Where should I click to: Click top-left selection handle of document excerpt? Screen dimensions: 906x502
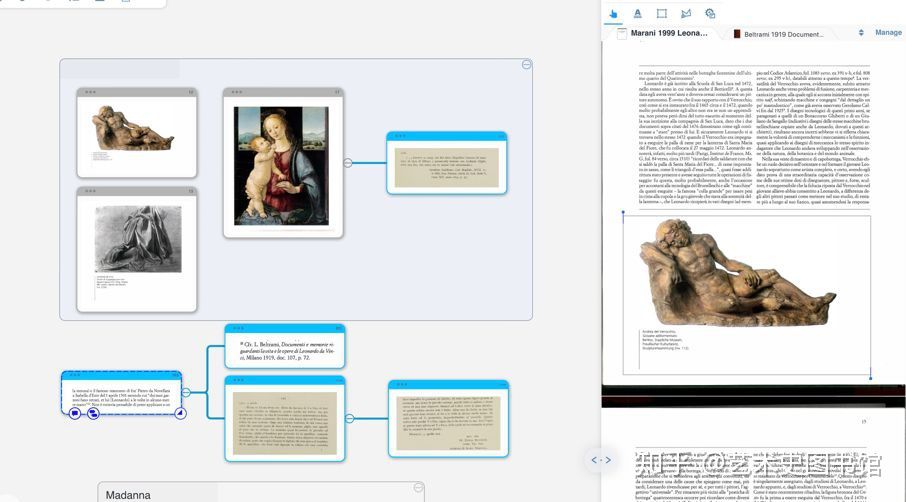coord(623,213)
